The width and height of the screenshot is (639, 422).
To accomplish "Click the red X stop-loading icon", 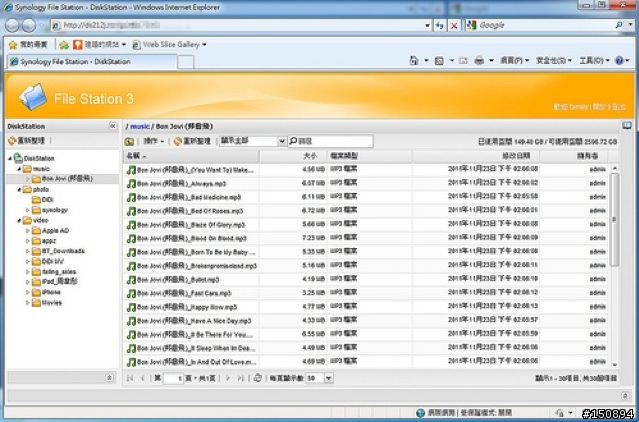I will tap(454, 26).
